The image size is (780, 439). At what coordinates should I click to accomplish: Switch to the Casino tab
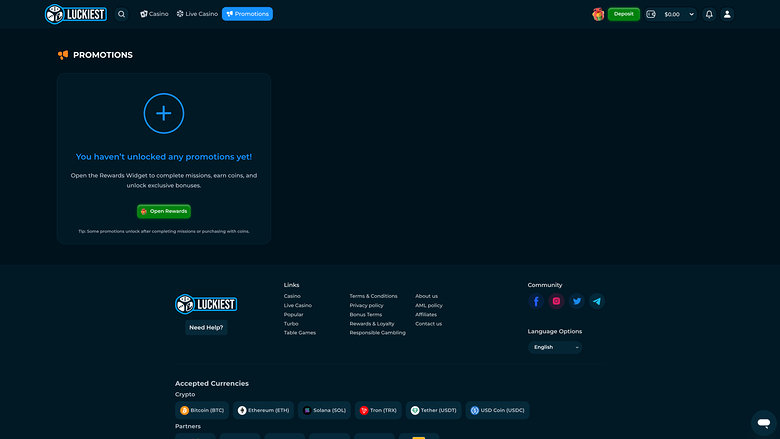point(155,14)
